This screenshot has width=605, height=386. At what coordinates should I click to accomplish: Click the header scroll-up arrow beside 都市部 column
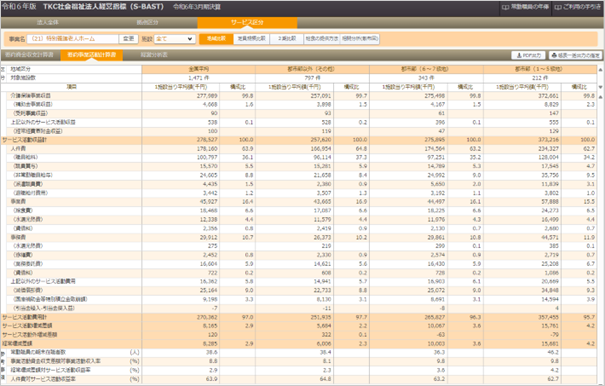600,70
